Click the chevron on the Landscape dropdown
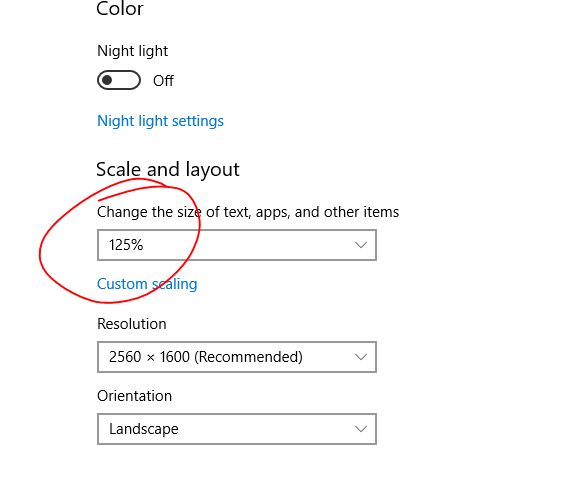570x479 pixels. coord(361,429)
